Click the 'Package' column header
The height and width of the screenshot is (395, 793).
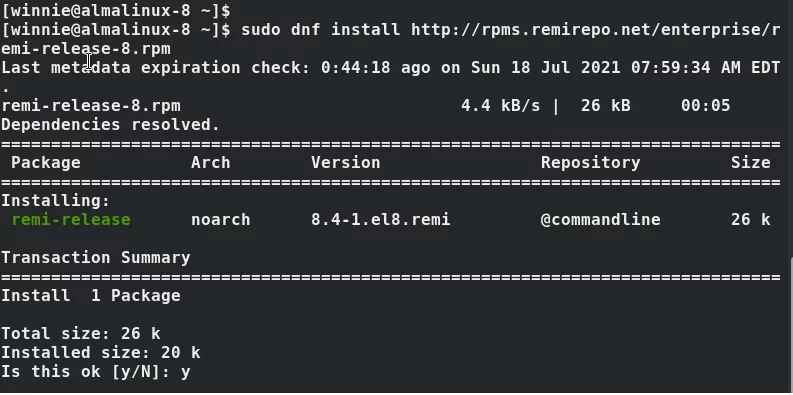[46, 163]
